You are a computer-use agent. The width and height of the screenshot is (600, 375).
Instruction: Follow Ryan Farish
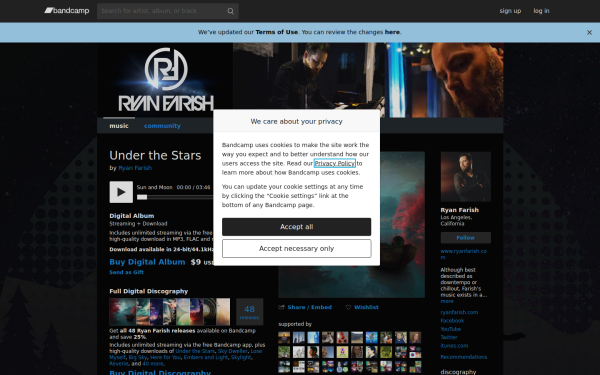point(465,238)
